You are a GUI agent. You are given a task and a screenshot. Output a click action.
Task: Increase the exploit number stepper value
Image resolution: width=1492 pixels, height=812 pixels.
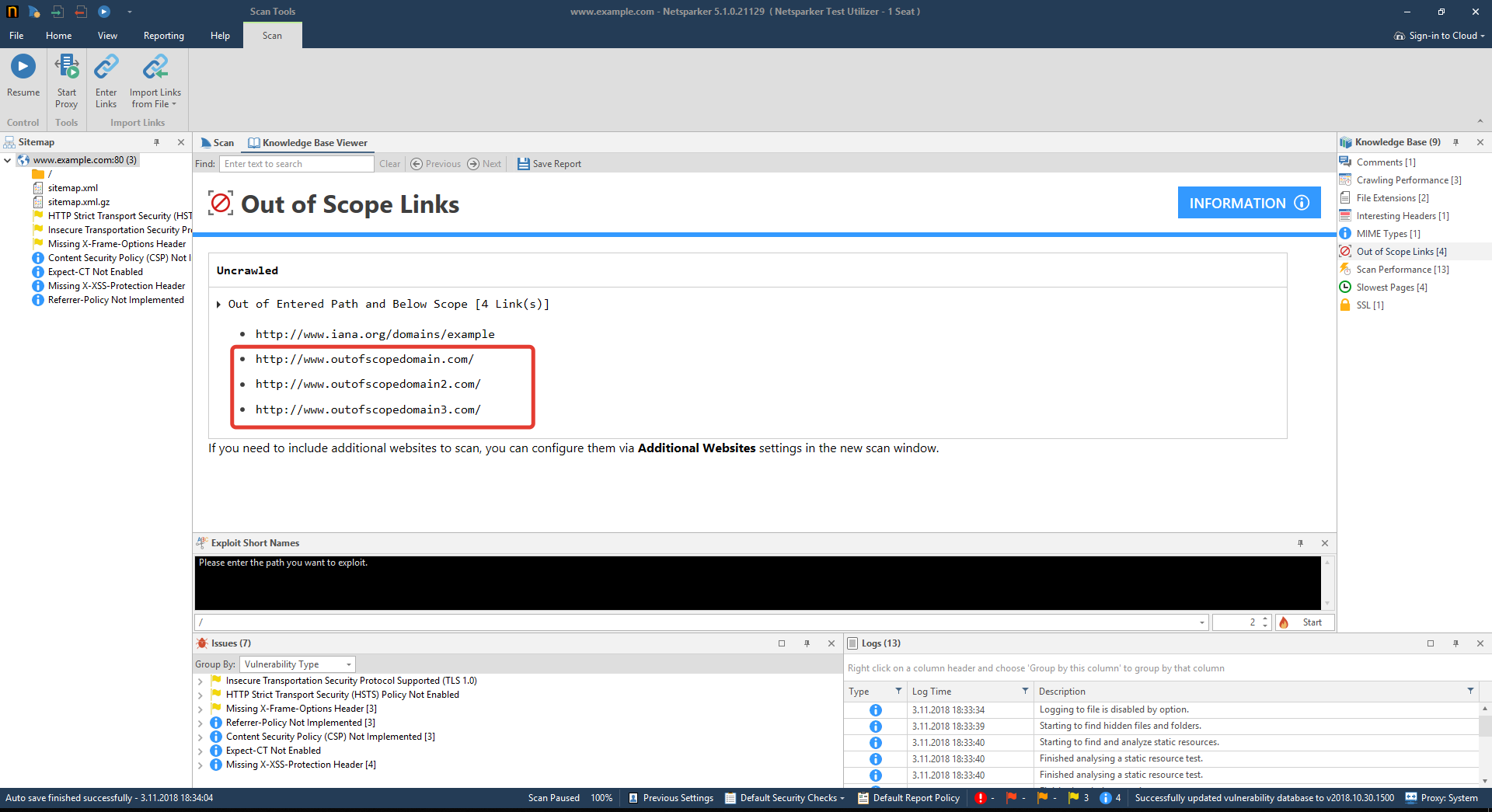point(1265,619)
